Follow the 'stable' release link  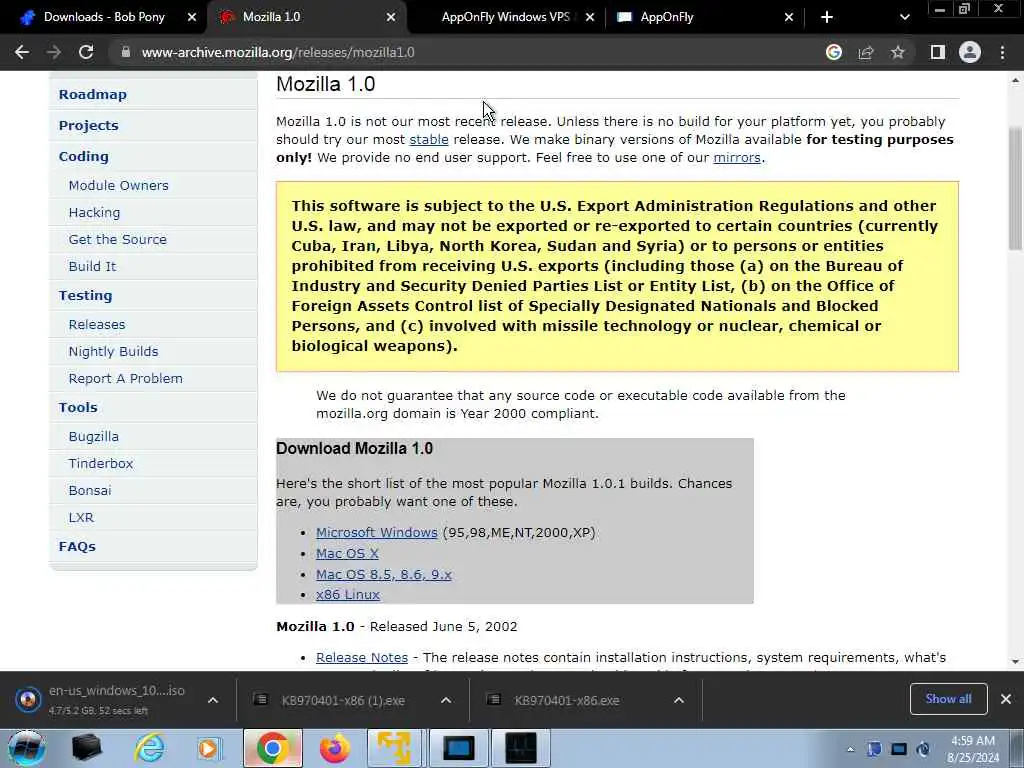click(x=428, y=139)
